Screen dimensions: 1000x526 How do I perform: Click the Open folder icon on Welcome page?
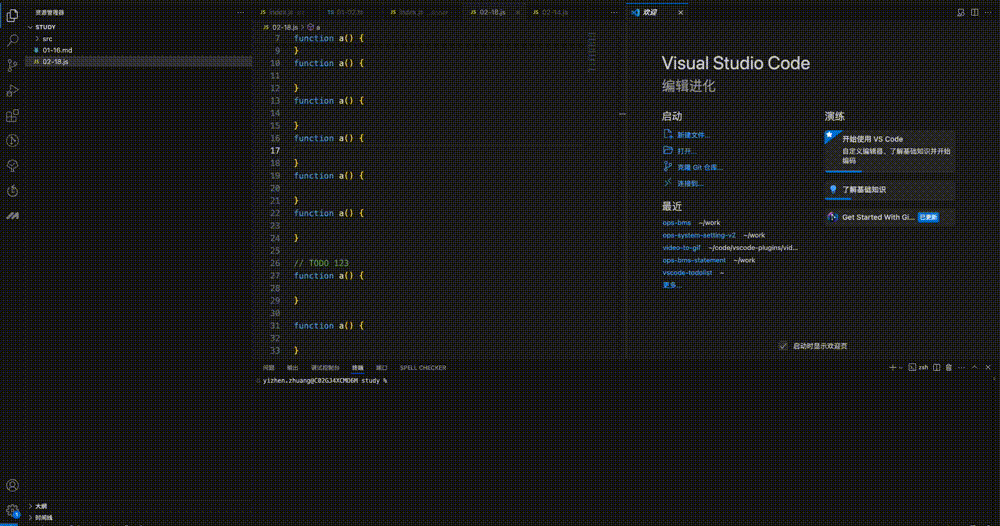668,150
